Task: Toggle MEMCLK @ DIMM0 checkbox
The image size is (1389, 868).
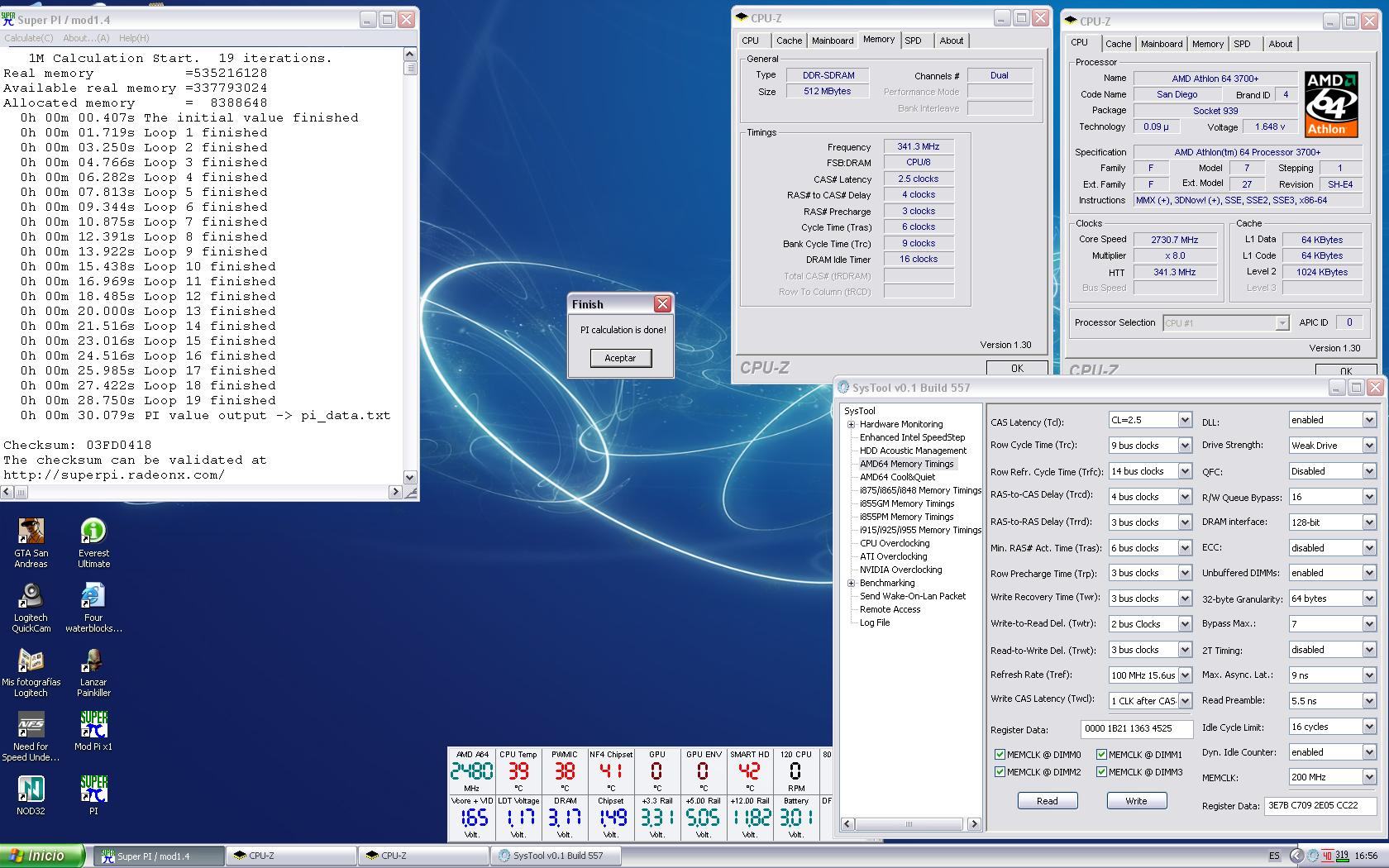Action: 1000,755
